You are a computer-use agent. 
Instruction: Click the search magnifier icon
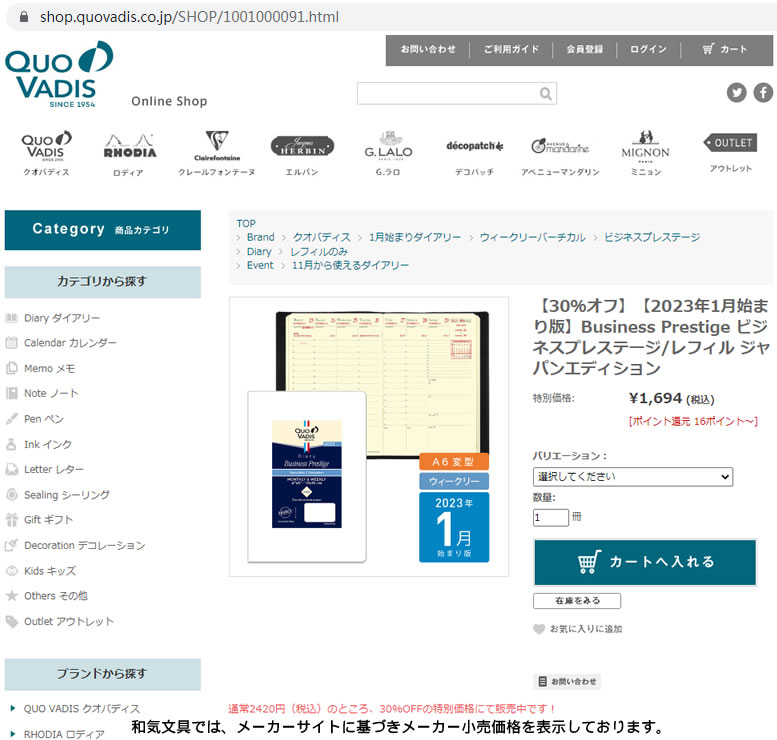tap(546, 94)
